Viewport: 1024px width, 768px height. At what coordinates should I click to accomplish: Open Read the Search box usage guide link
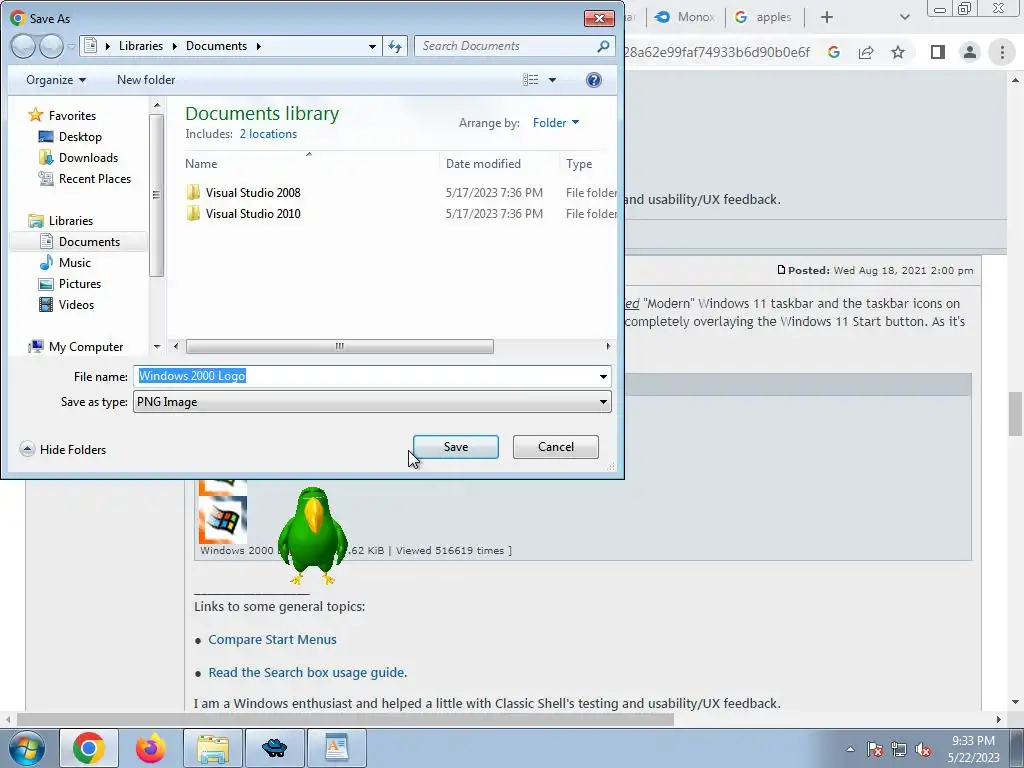pos(308,673)
